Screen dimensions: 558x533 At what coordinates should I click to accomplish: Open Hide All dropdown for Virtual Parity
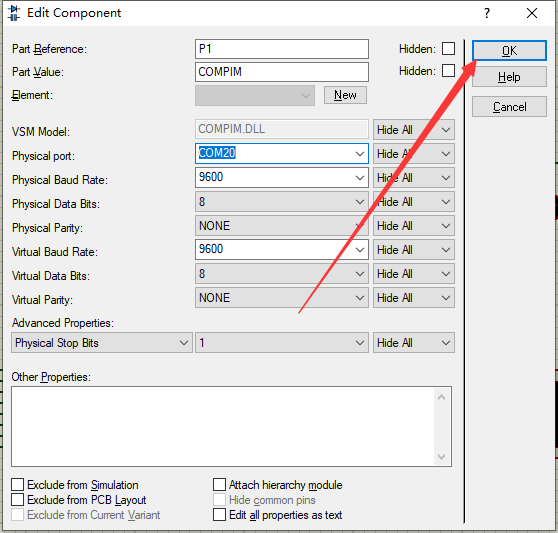414,297
